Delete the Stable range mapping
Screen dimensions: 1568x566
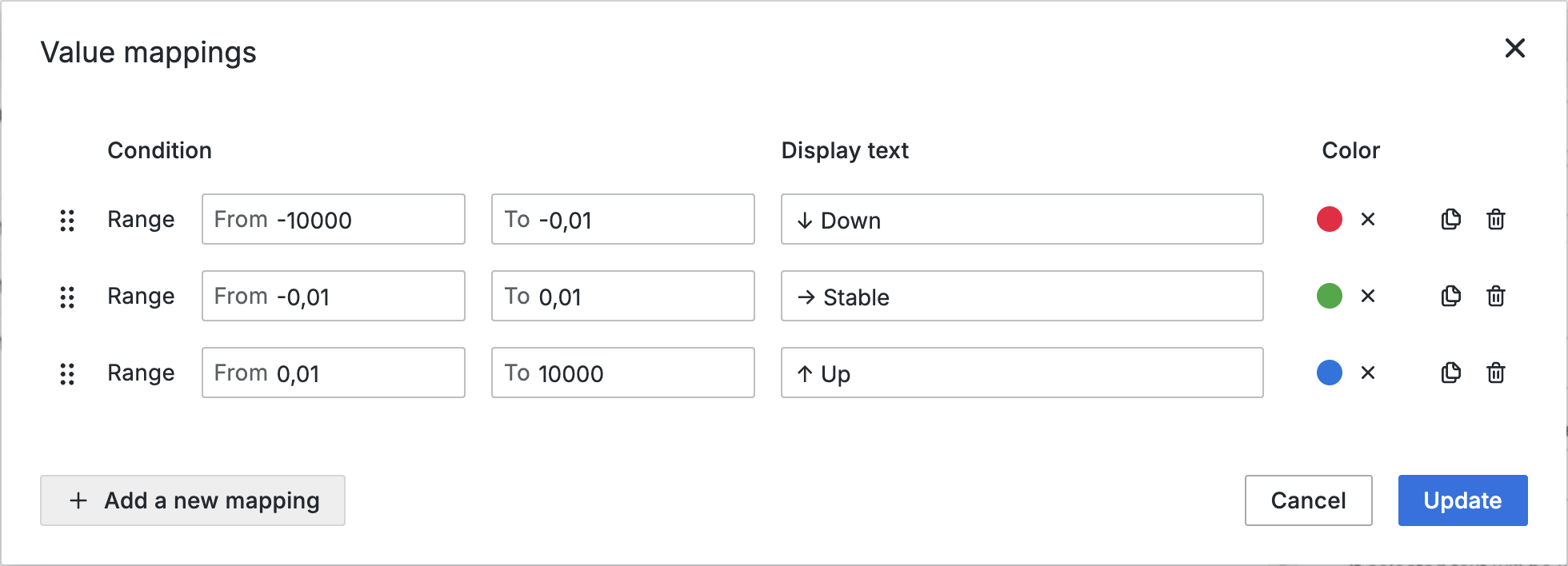point(1495,296)
